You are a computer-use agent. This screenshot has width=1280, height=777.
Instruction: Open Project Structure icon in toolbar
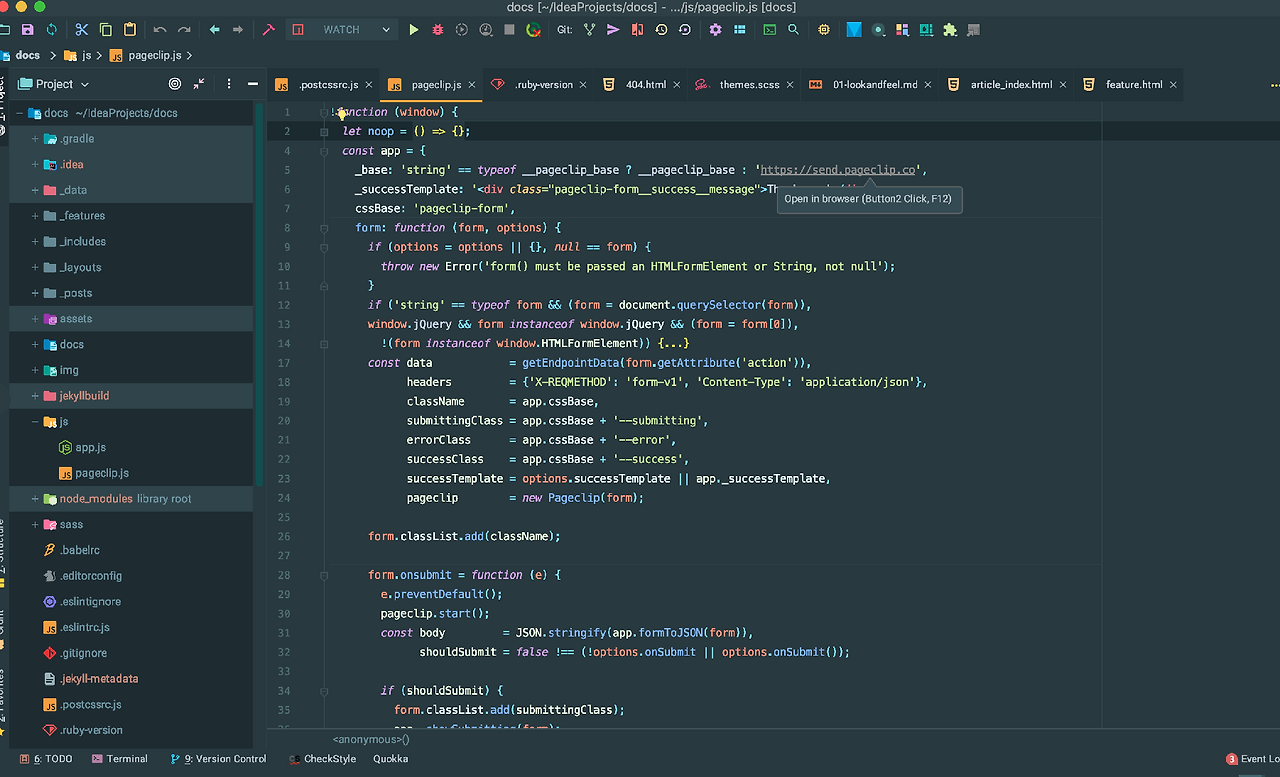(739, 30)
